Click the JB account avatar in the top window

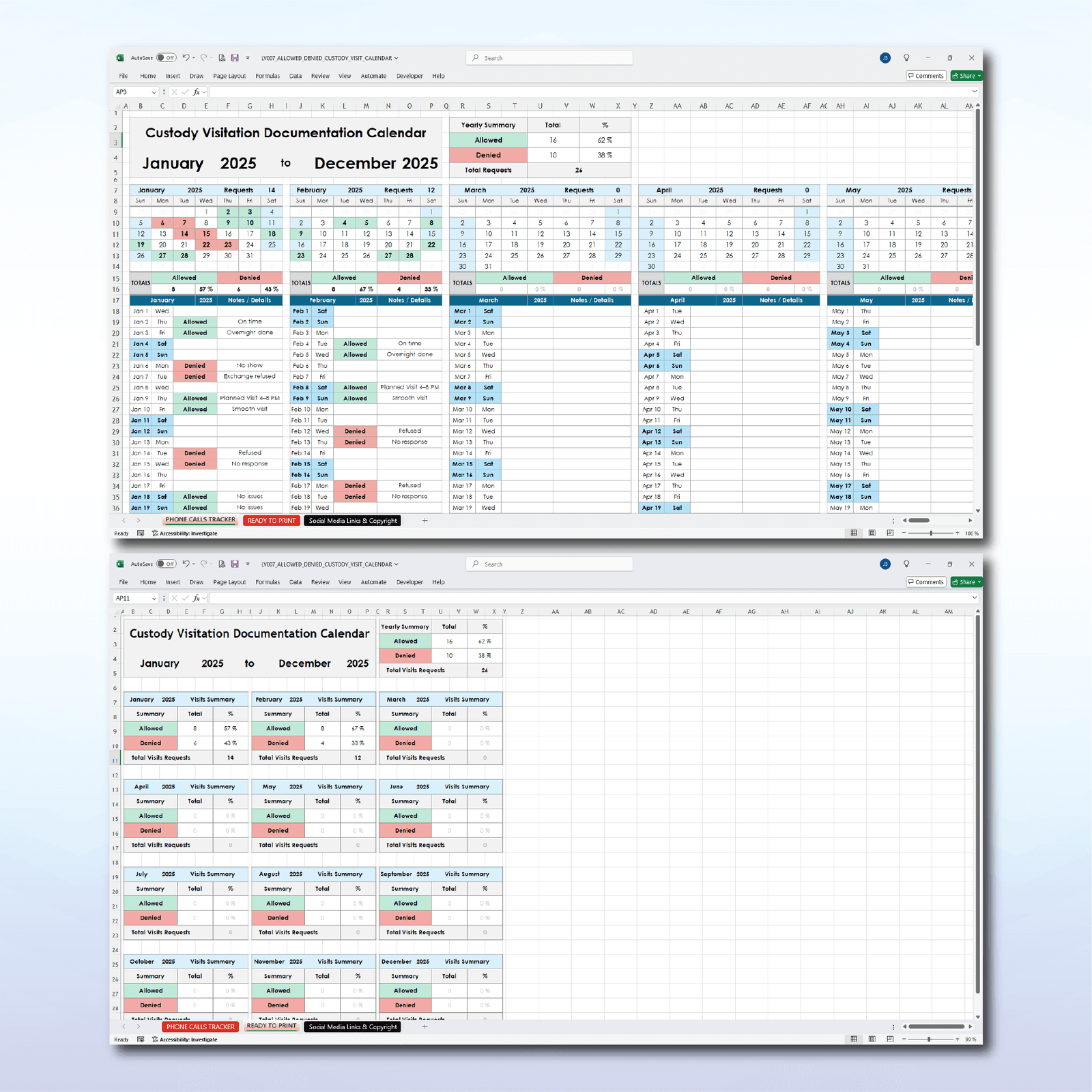pos(885,58)
